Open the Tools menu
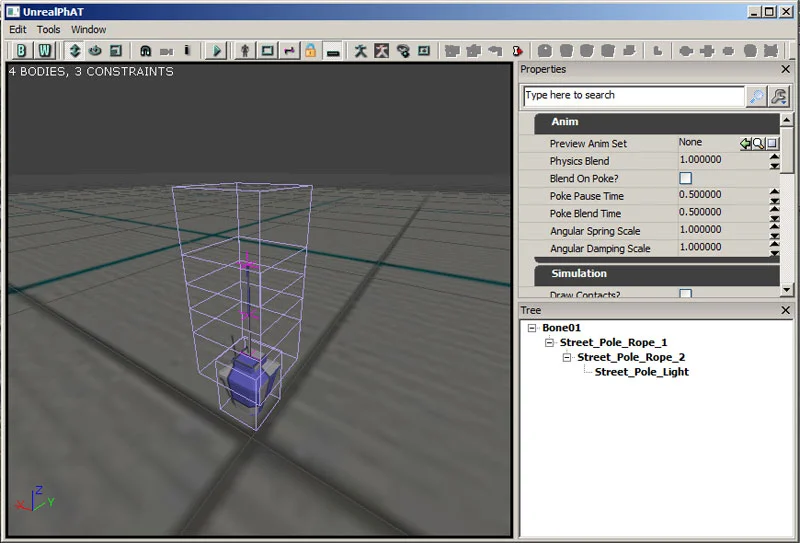 click(x=48, y=30)
